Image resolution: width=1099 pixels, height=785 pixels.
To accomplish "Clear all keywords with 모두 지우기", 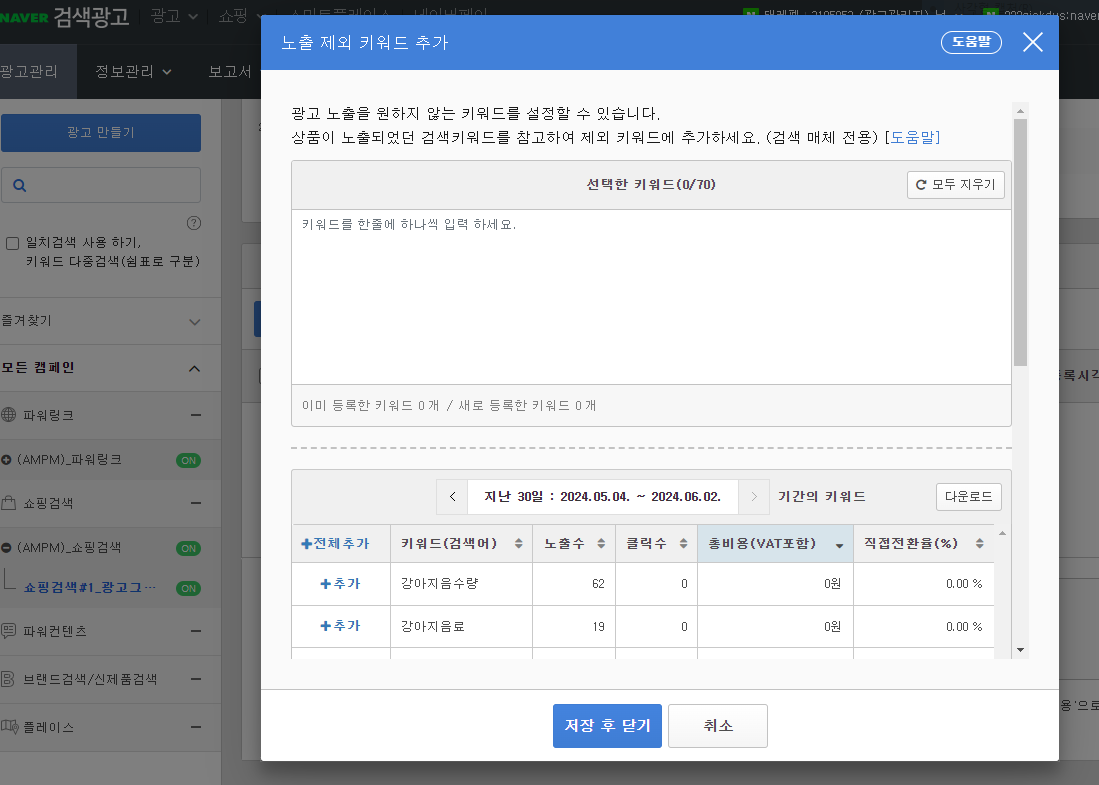I will 955,184.
